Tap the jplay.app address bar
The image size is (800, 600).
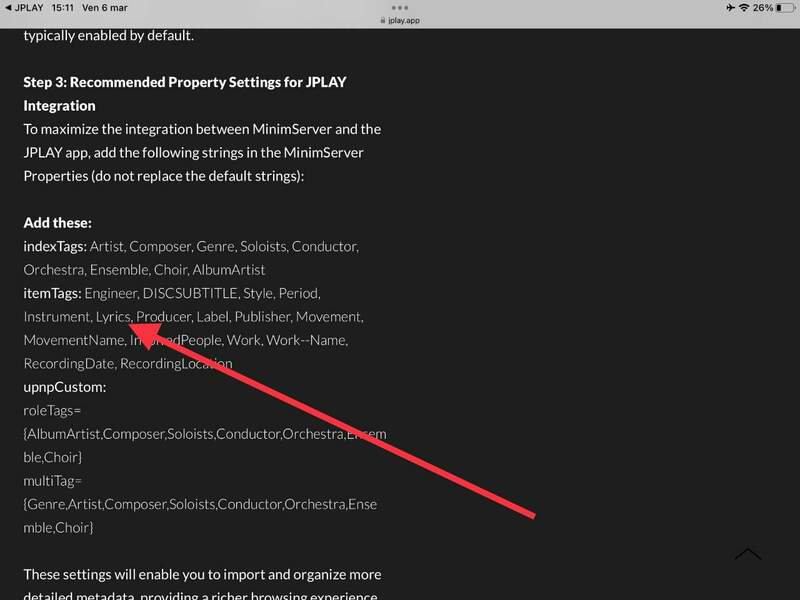point(400,20)
